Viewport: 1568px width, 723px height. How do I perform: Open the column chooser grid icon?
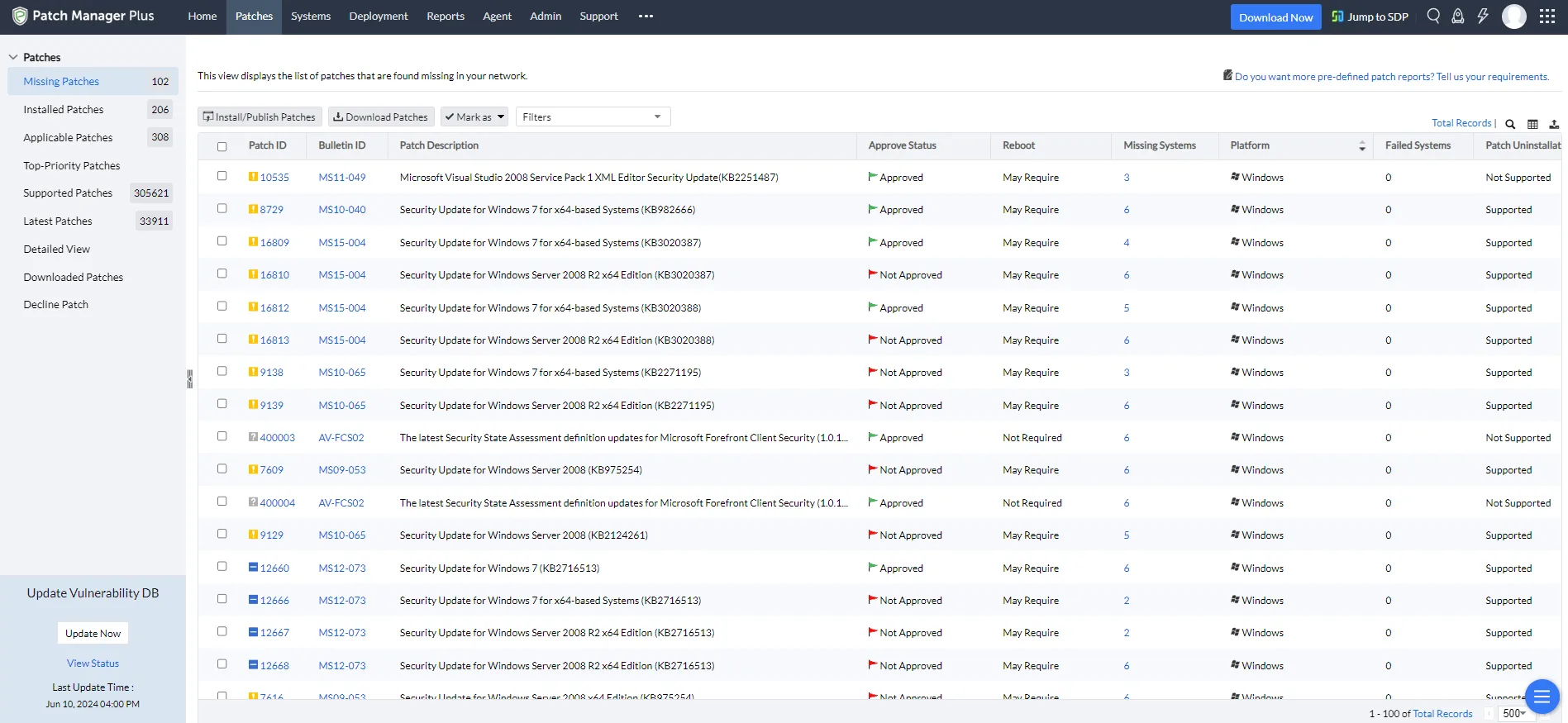pyautogui.click(x=1532, y=124)
